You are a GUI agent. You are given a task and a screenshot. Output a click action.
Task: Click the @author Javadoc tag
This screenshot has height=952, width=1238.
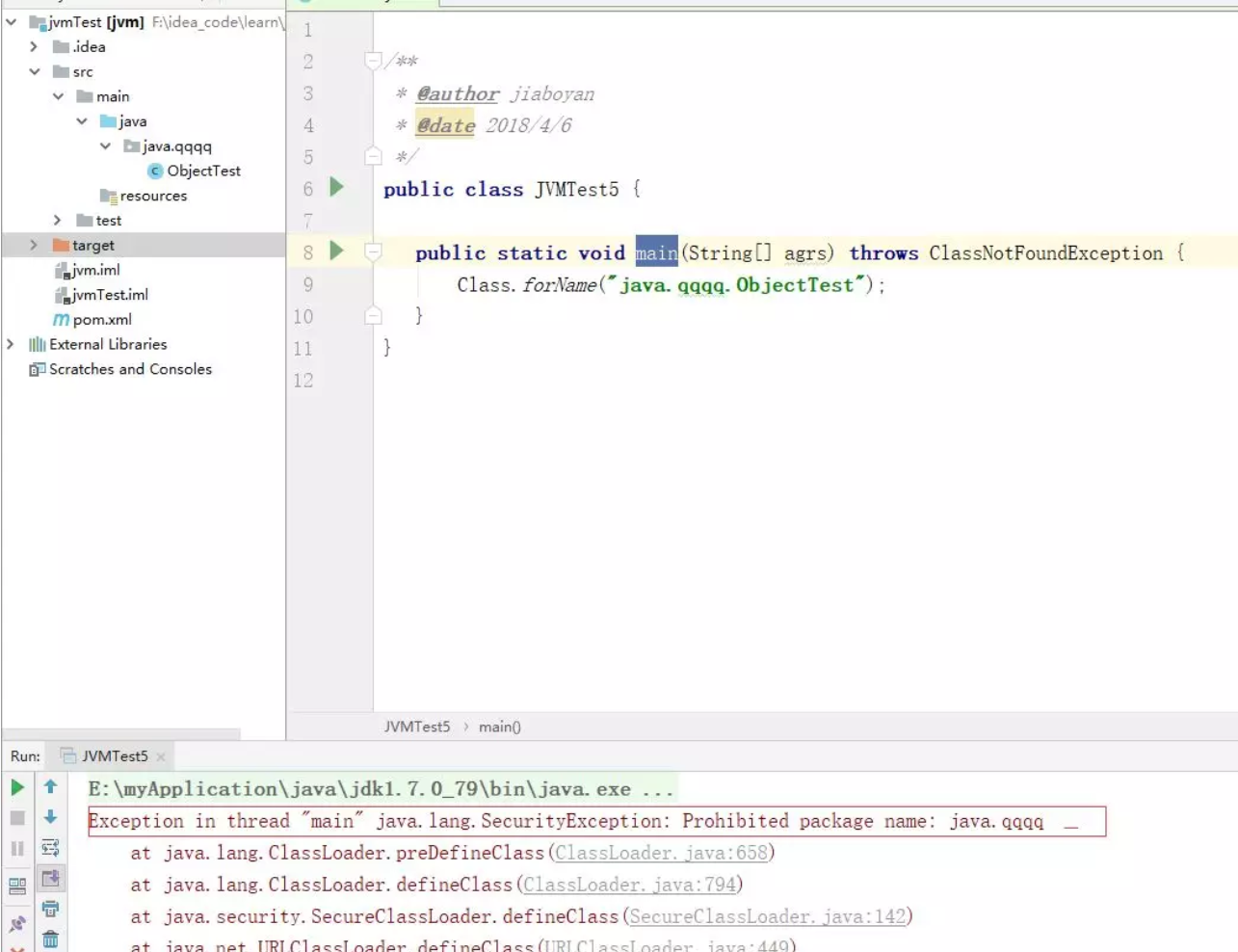[458, 93]
